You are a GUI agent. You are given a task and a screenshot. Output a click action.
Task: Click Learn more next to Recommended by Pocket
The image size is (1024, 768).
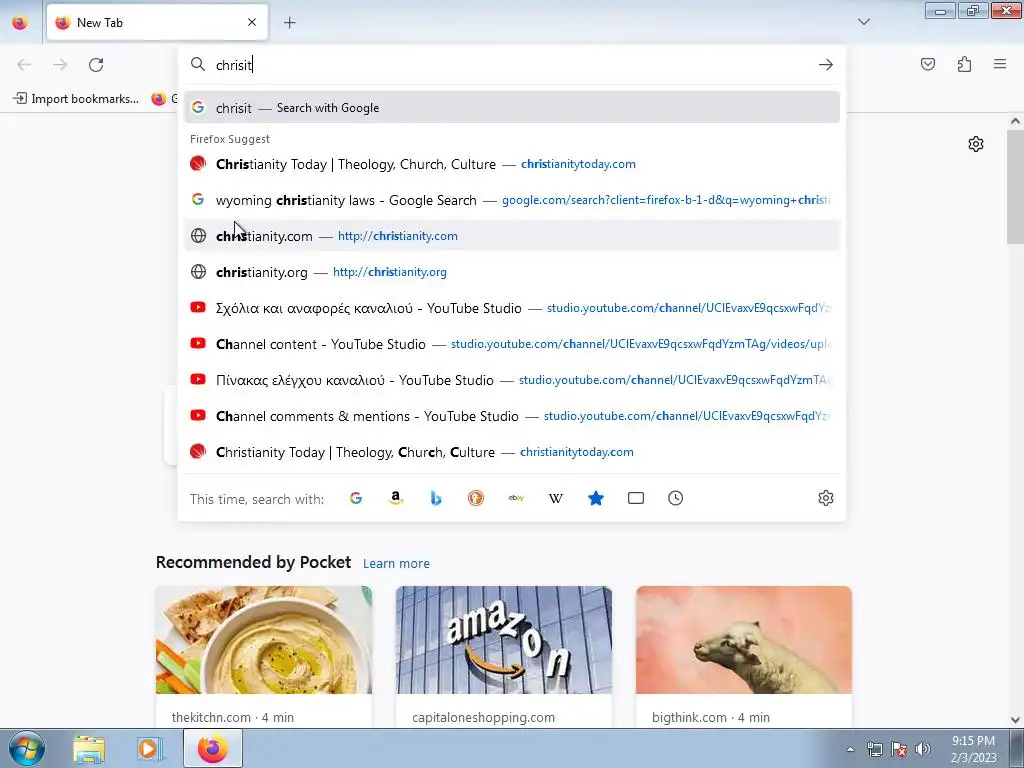click(x=396, y=563)
